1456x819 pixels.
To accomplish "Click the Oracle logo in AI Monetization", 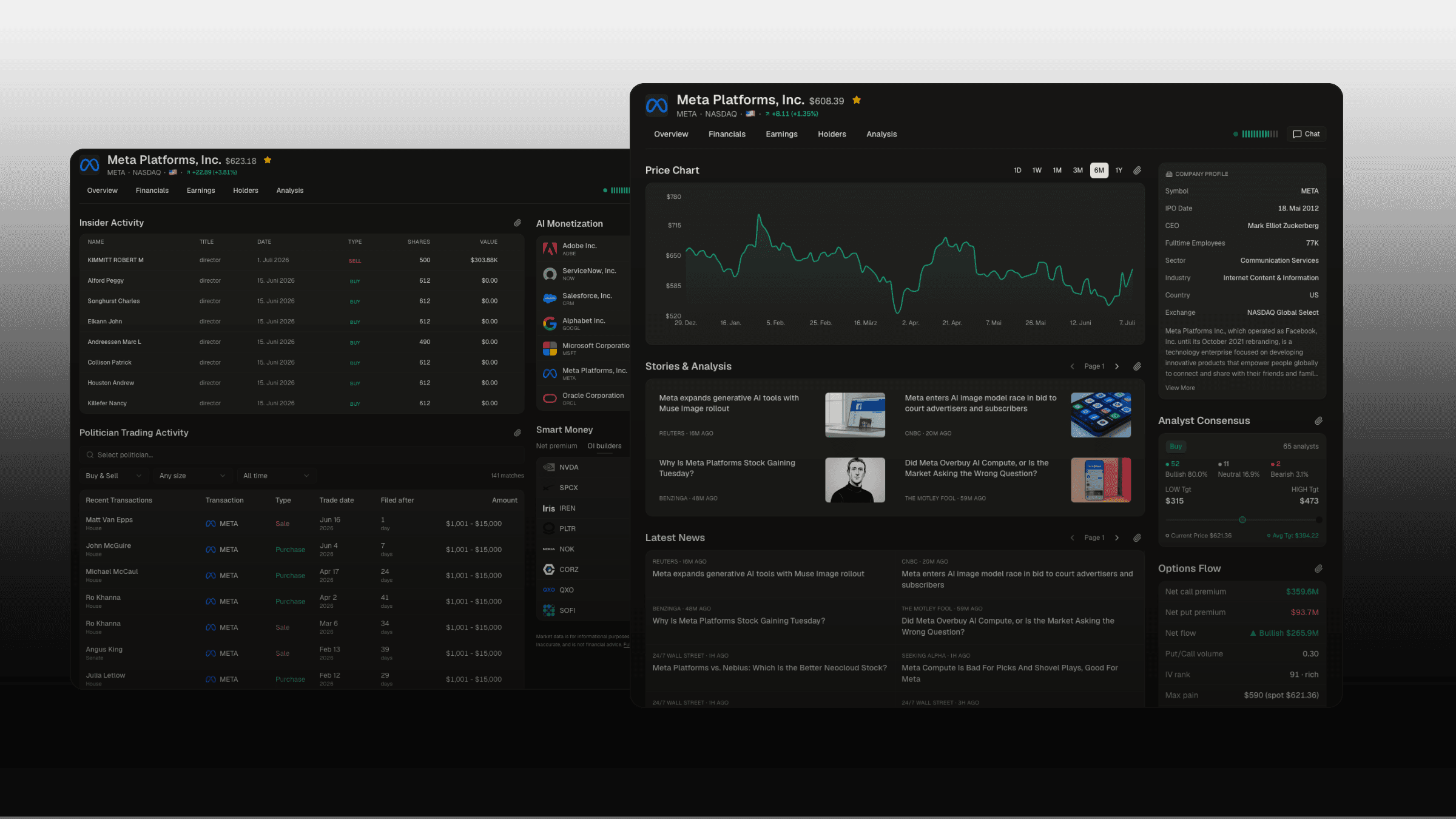I will tap(550, 398).
